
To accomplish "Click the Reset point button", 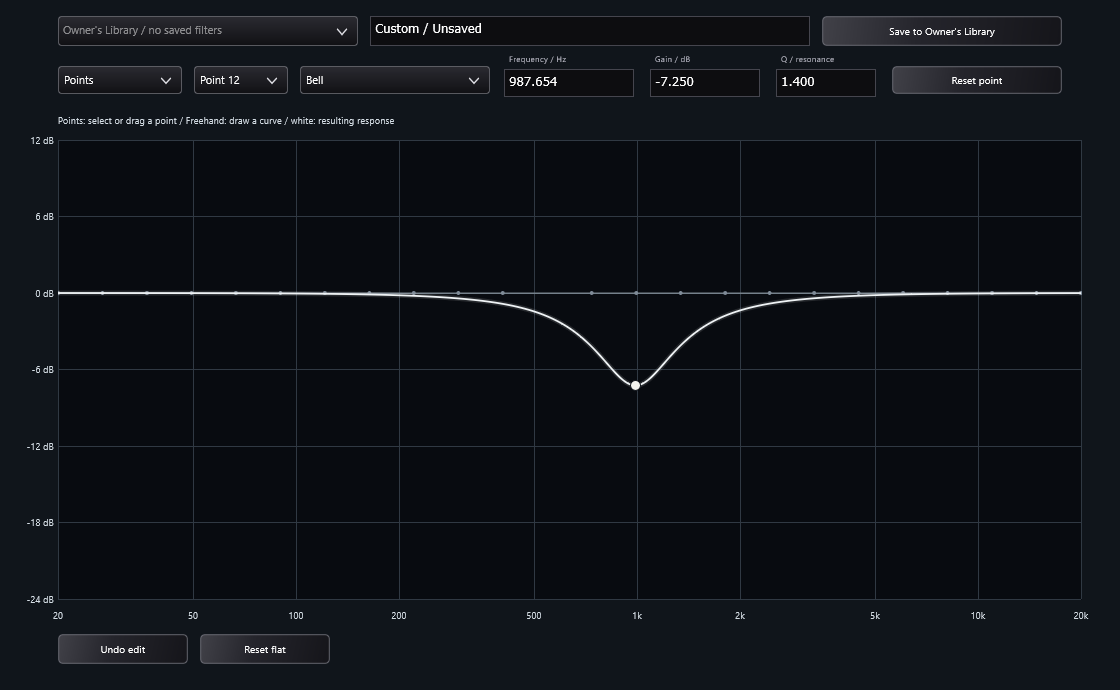I will pos(976,80).
